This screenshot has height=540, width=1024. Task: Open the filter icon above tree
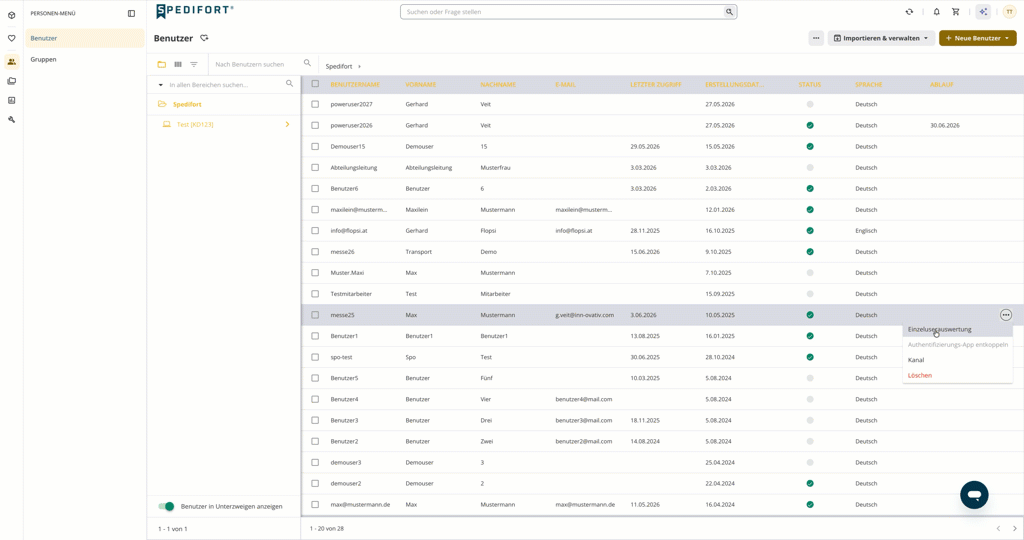click(x=194, y=64)
